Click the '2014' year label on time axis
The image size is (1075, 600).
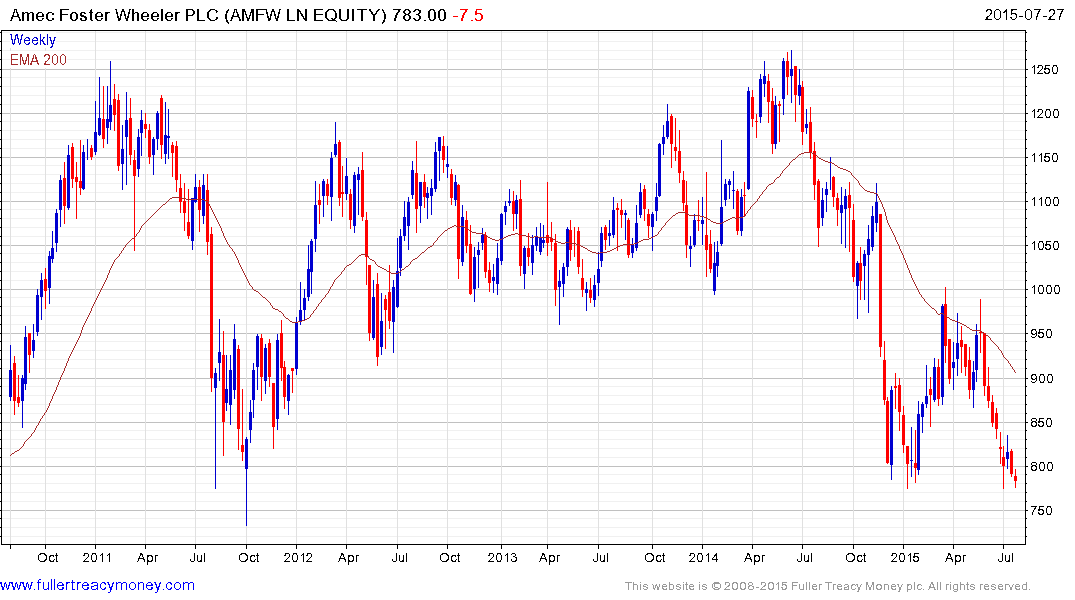(x=703, y=557)
